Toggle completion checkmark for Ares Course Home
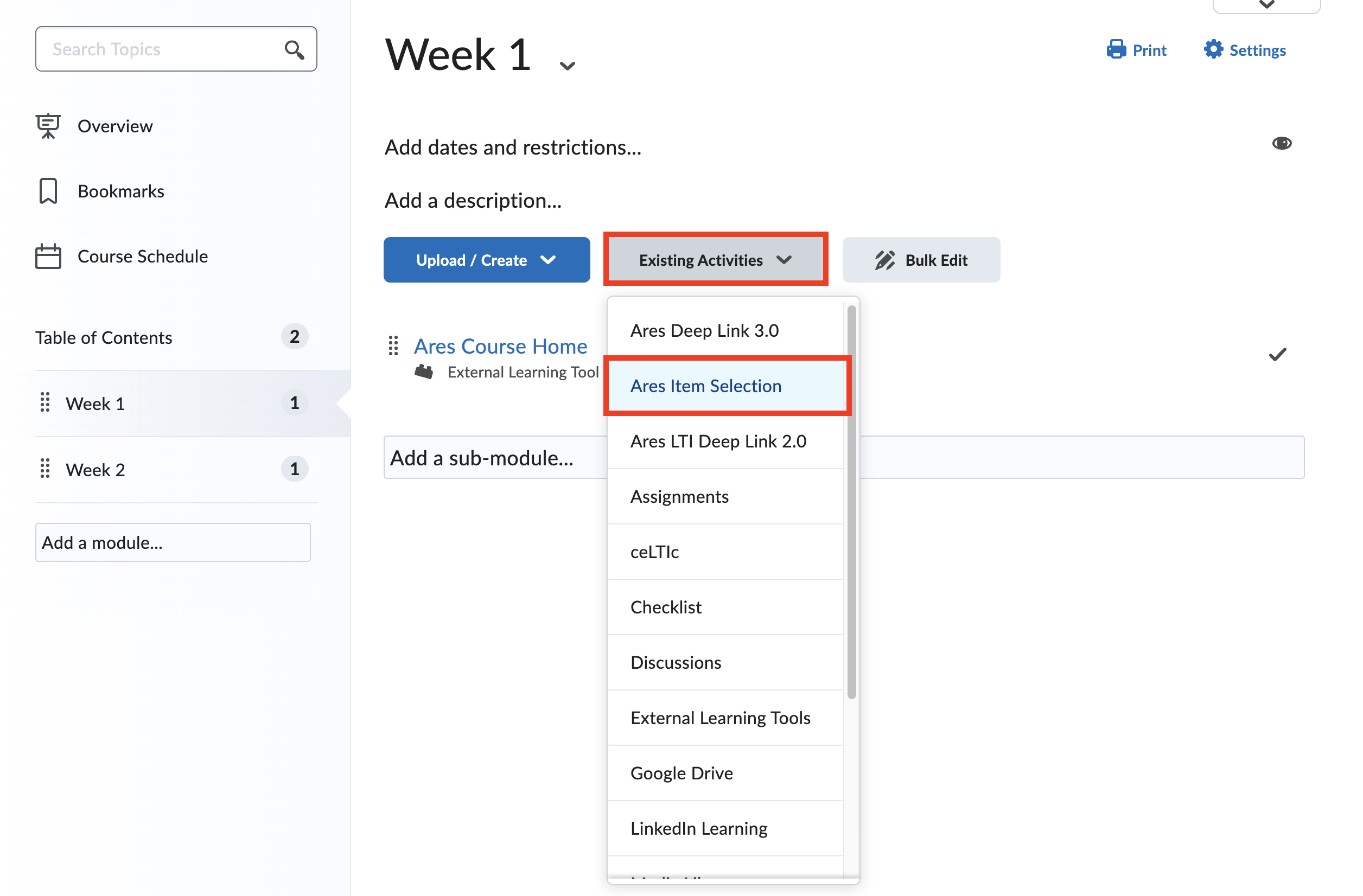This screenshot has width=1363, height=896. (1277, 355)
